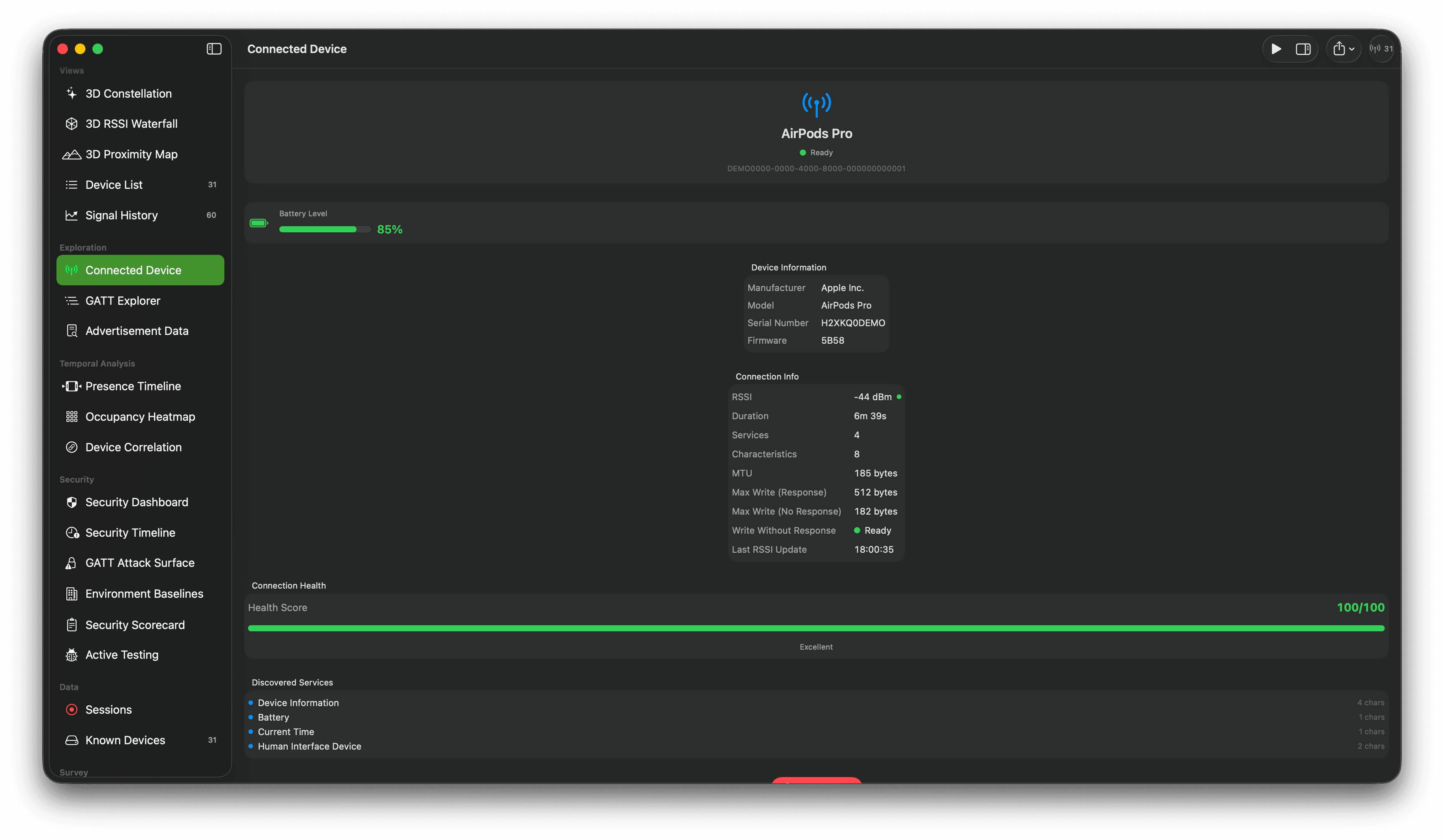Viewport: 1444px width, 840px height.
Task: Select the Connected Device sidebar item
Action: pyautogui.click(x=140, y=270)
